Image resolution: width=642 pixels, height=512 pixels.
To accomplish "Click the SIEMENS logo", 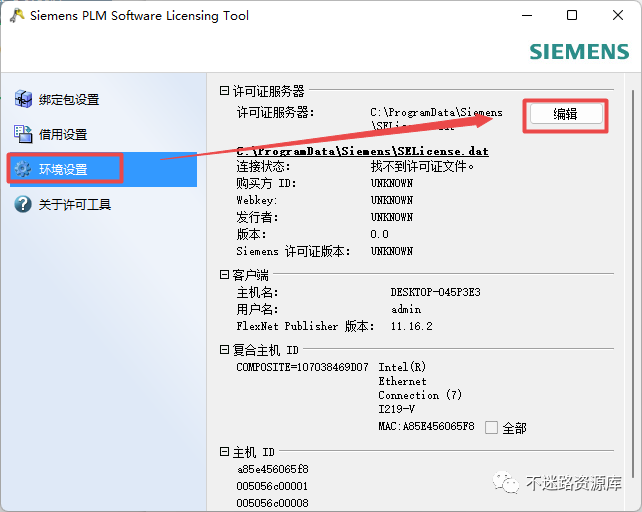I will pos(579,52).
